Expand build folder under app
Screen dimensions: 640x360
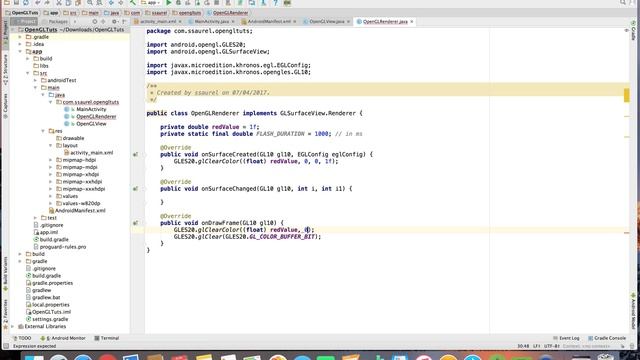[28, 59]
